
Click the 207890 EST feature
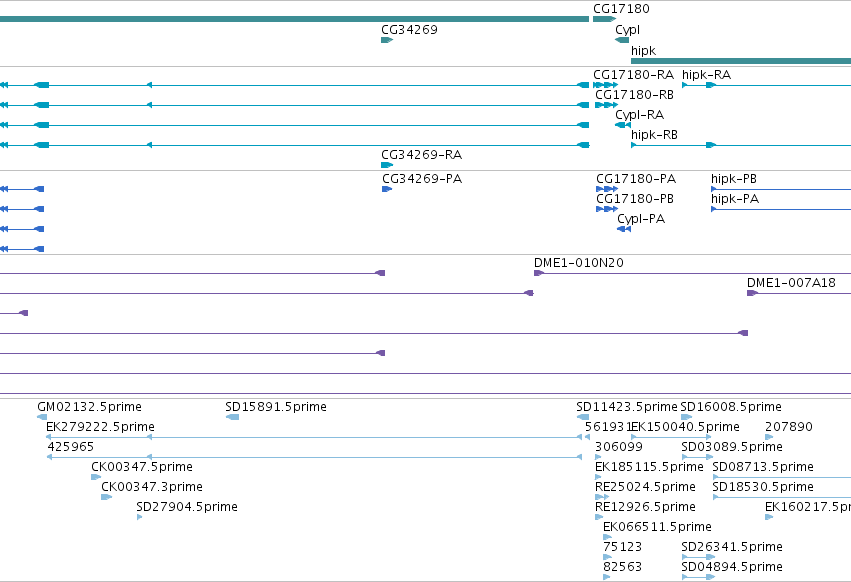(769, 437)
